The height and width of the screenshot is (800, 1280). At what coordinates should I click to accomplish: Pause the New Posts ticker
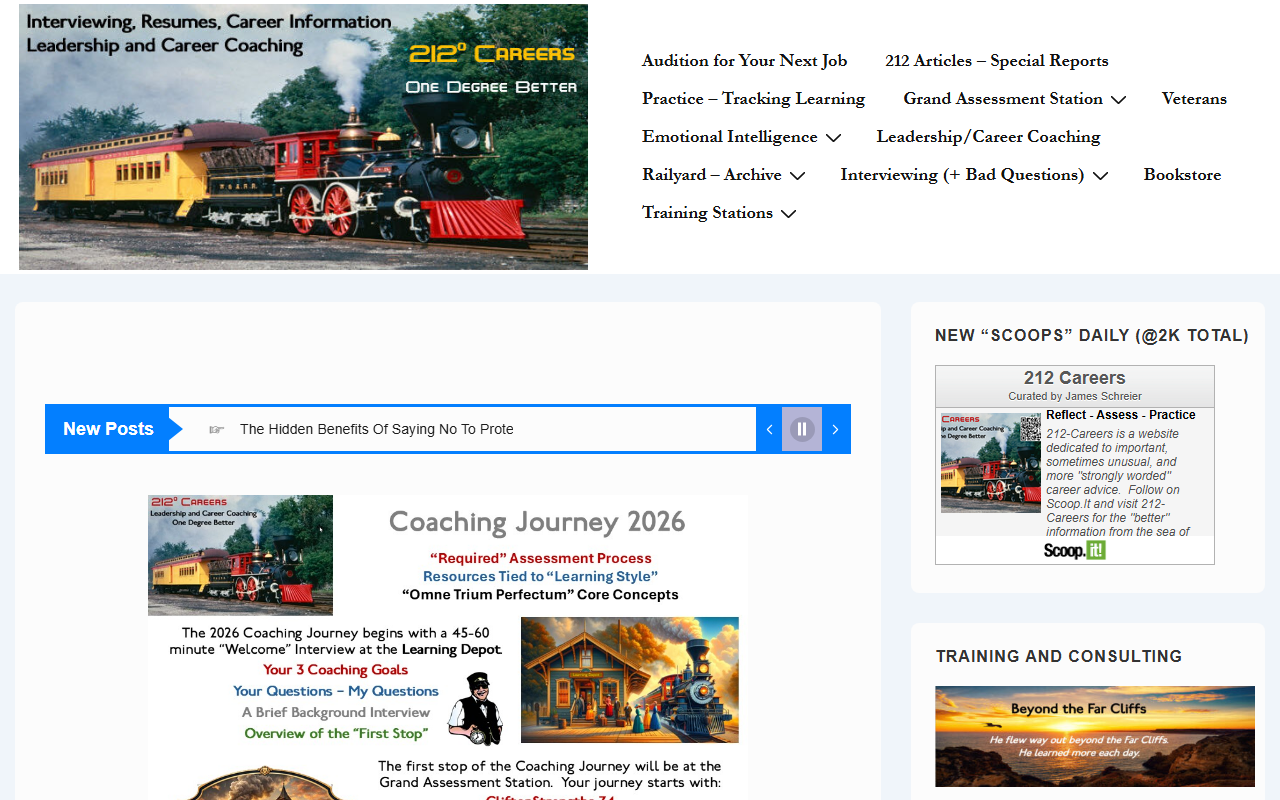[802, 429]
